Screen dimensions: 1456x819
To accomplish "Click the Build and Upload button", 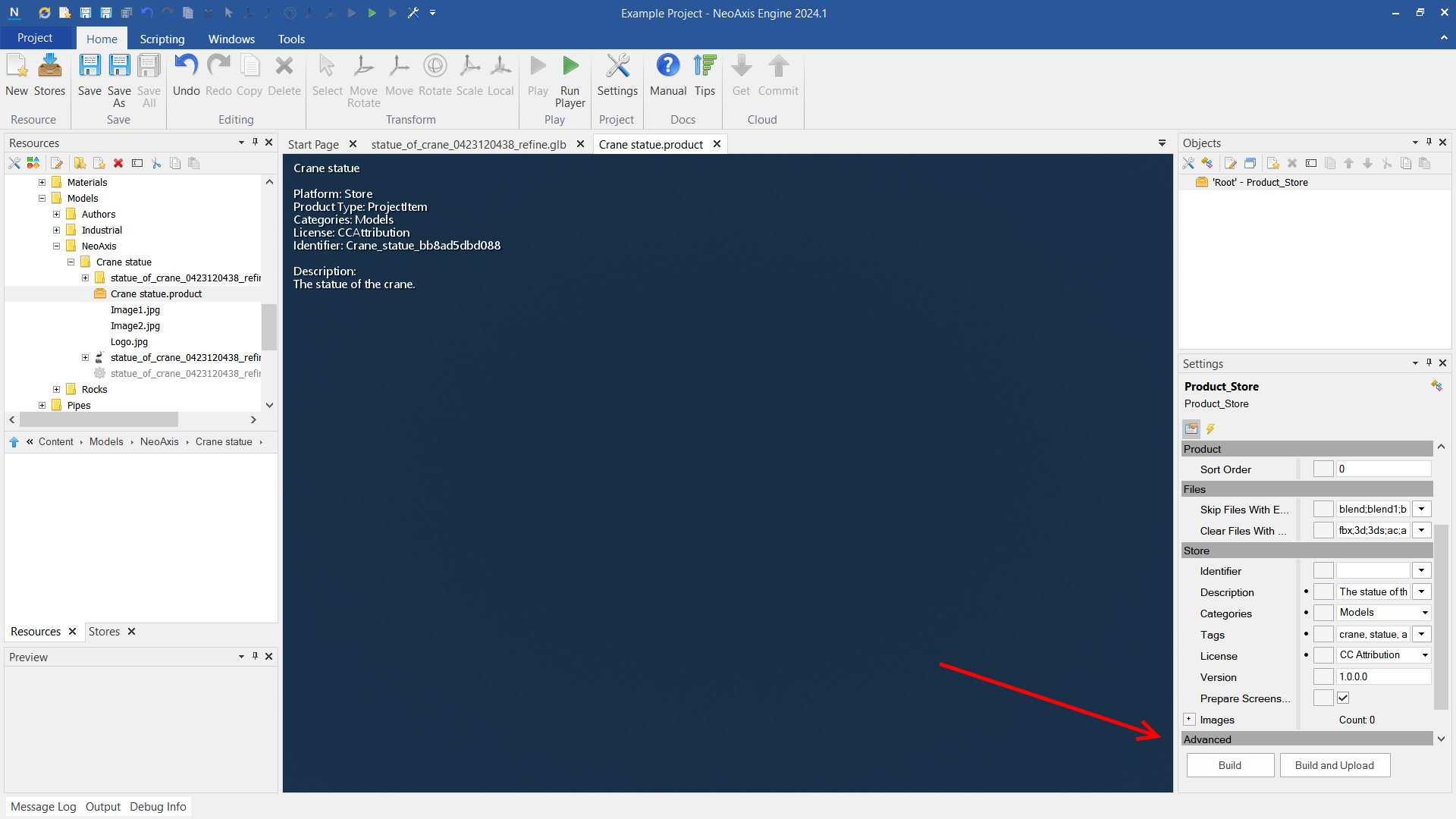I will point(1334,765).
